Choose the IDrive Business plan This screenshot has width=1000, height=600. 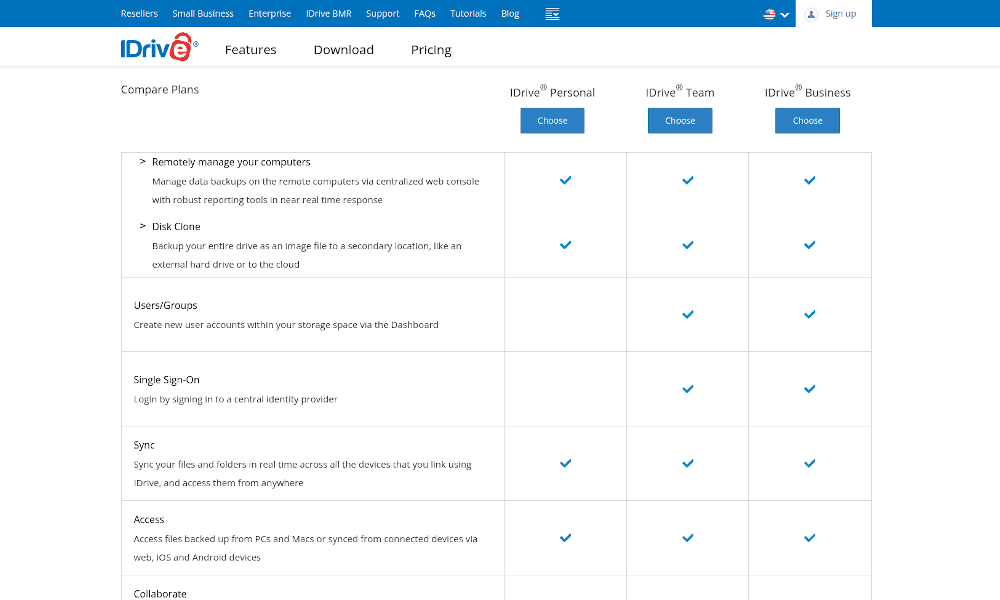pyautogui.click(x=807, y=120)
